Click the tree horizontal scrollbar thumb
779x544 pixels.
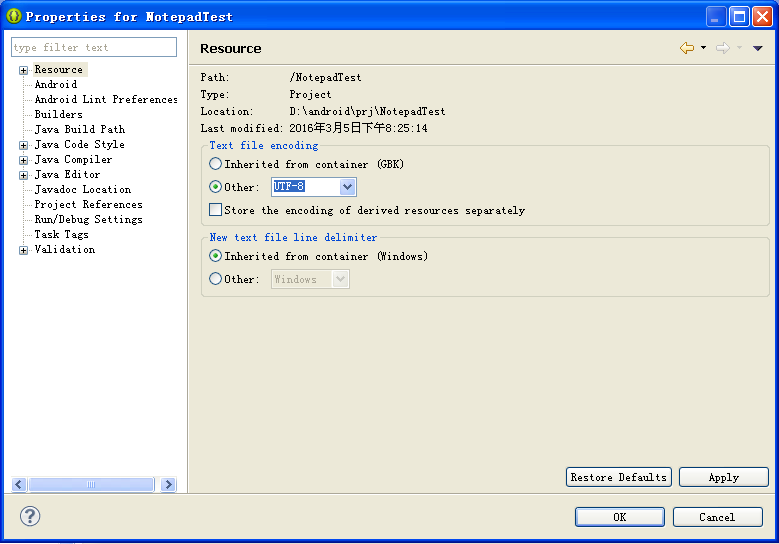coord(91,484)
